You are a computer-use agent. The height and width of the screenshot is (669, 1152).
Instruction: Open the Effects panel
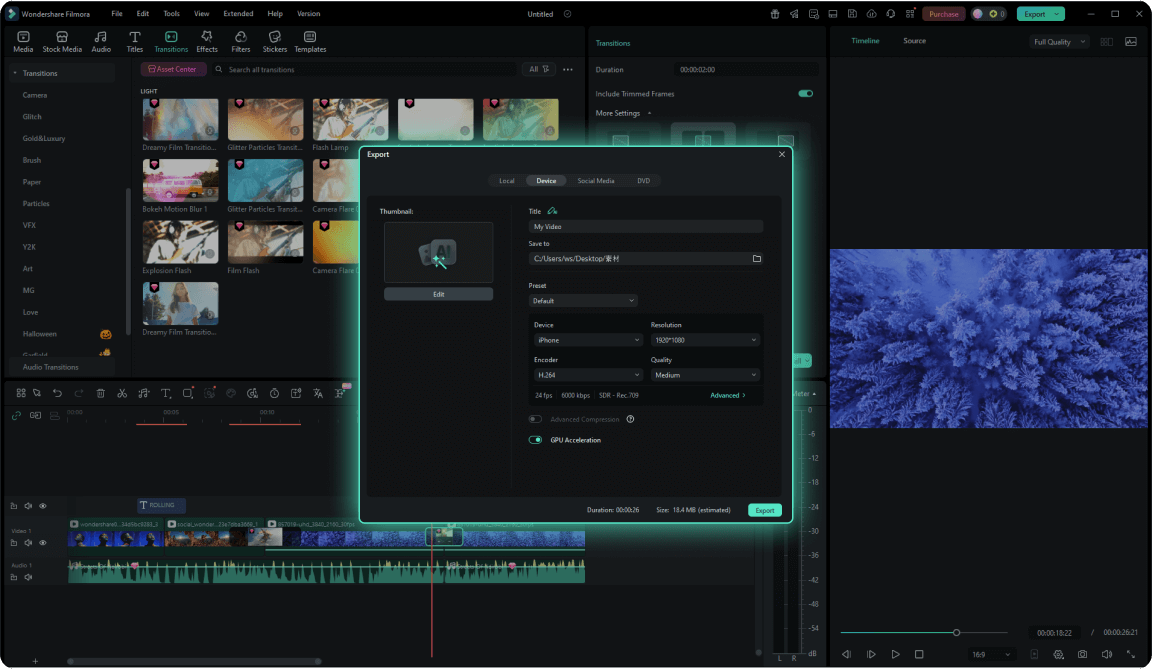[206, 40]
